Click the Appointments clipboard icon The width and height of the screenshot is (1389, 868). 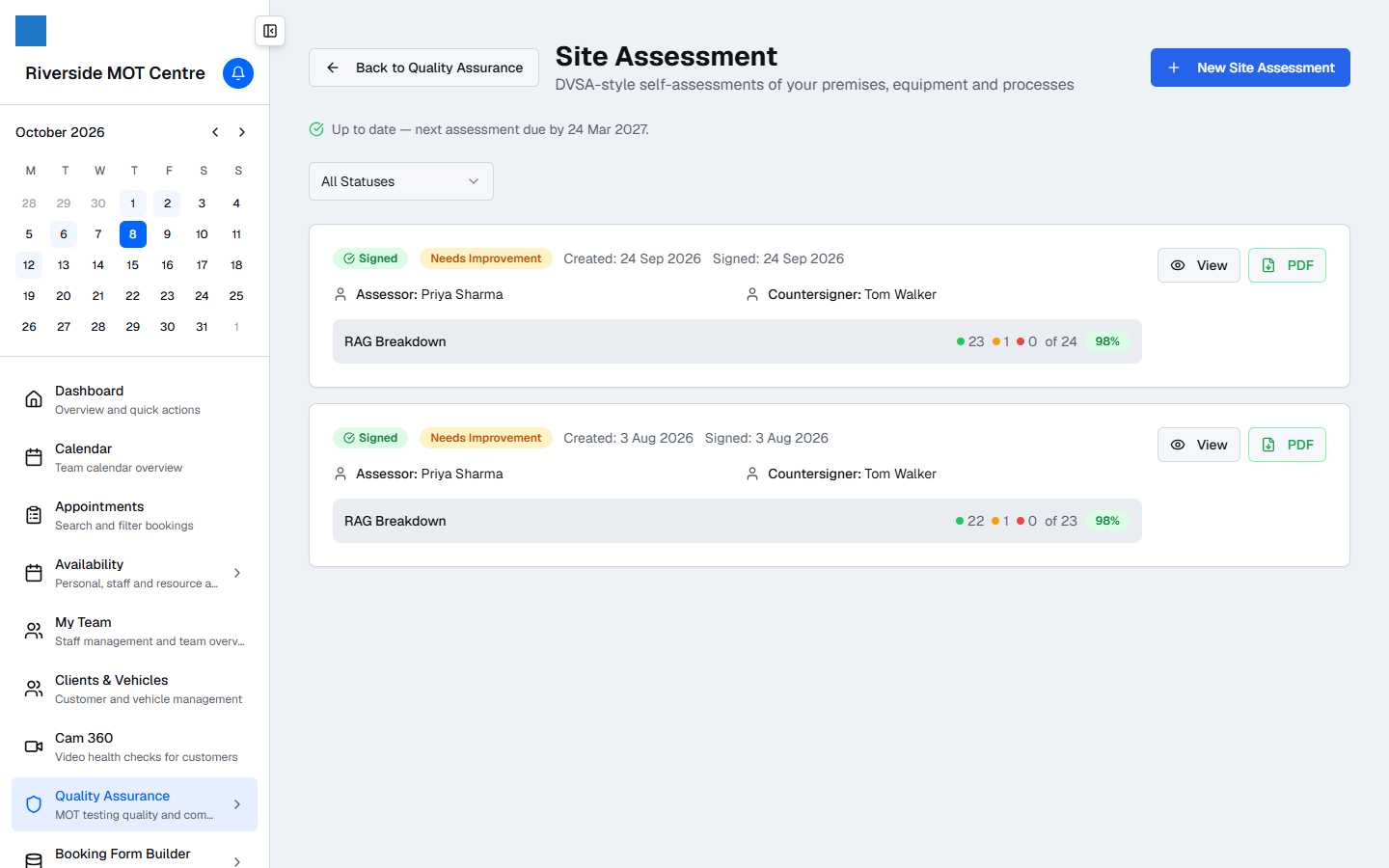coord(34,515)
